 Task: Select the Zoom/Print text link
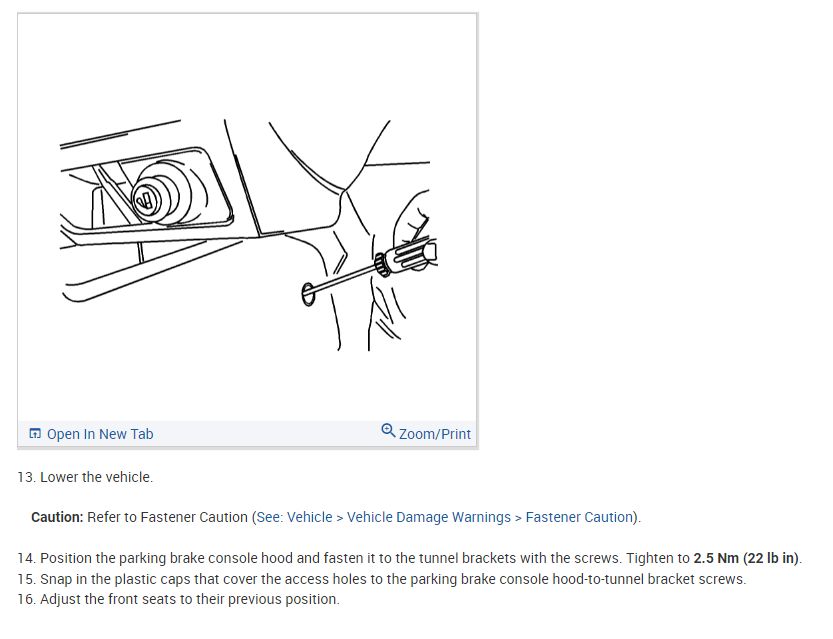point(435,434)
